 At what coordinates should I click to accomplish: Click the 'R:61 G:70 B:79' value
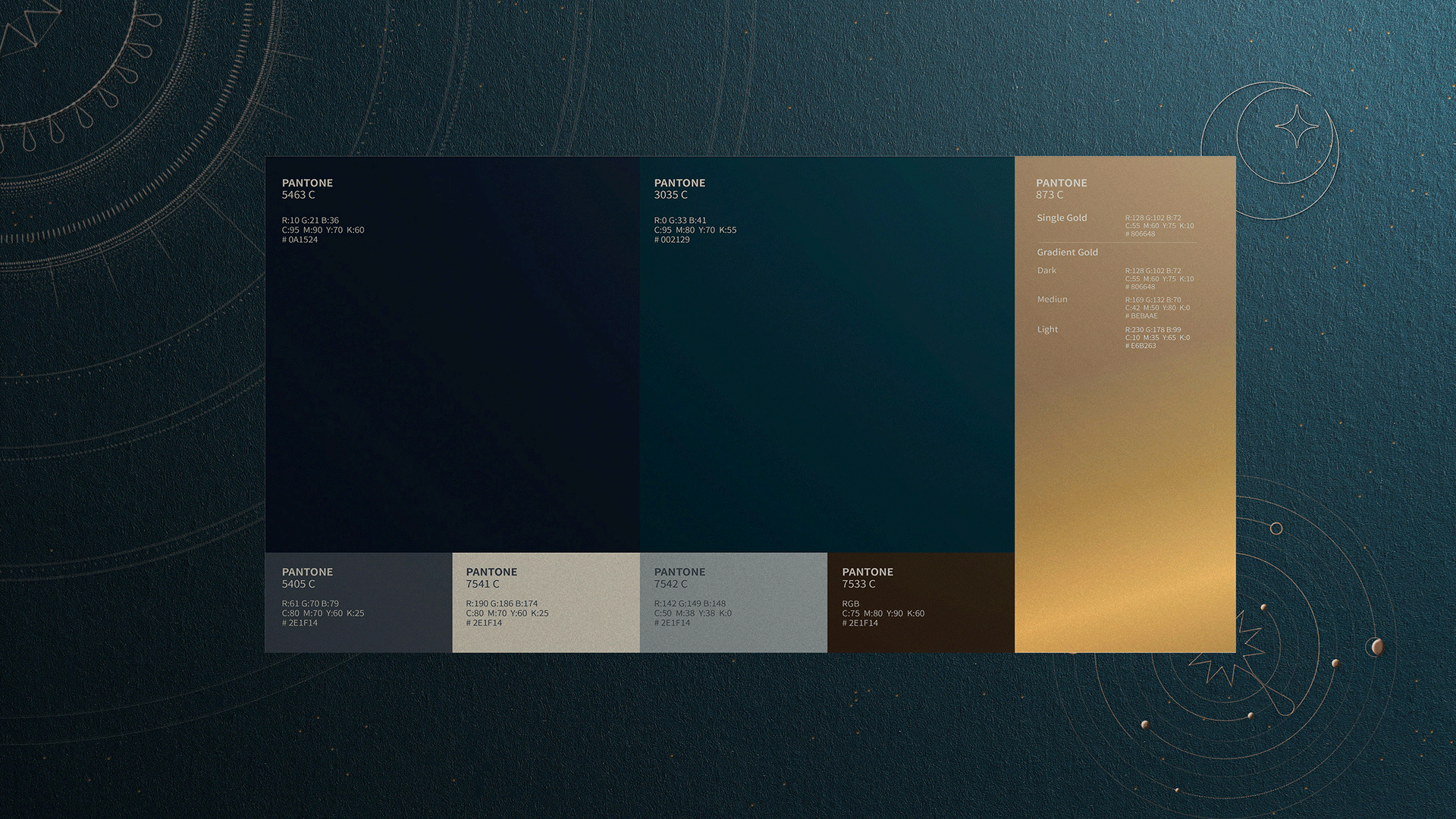(310, 604)
